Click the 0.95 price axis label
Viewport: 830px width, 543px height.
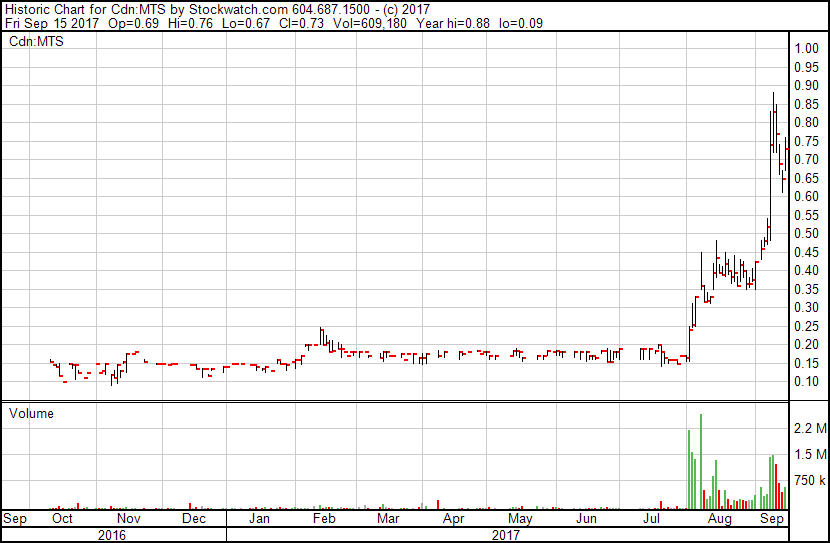(806, 67)
